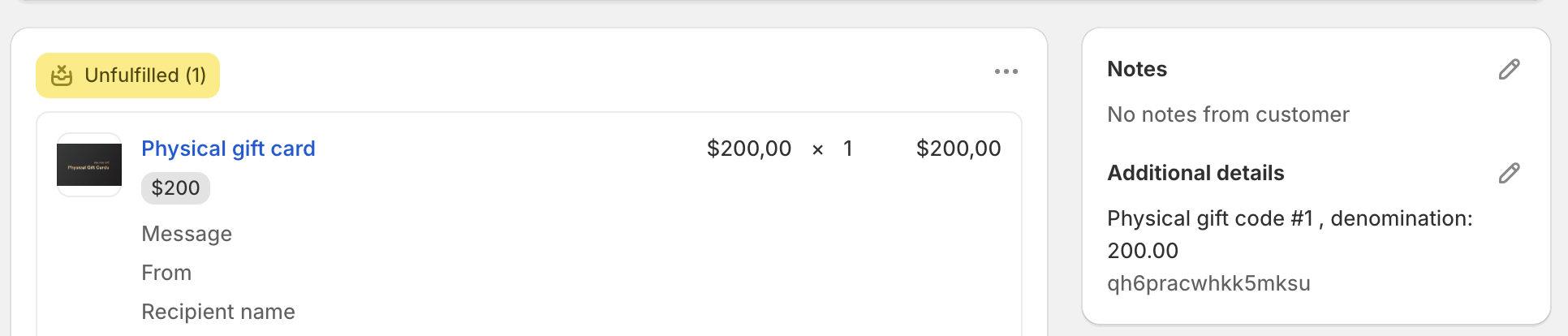The image size is (1568, 336).
Task: Select the gift code qh6pracwhkk5mksu
Action: point(1208,283)
